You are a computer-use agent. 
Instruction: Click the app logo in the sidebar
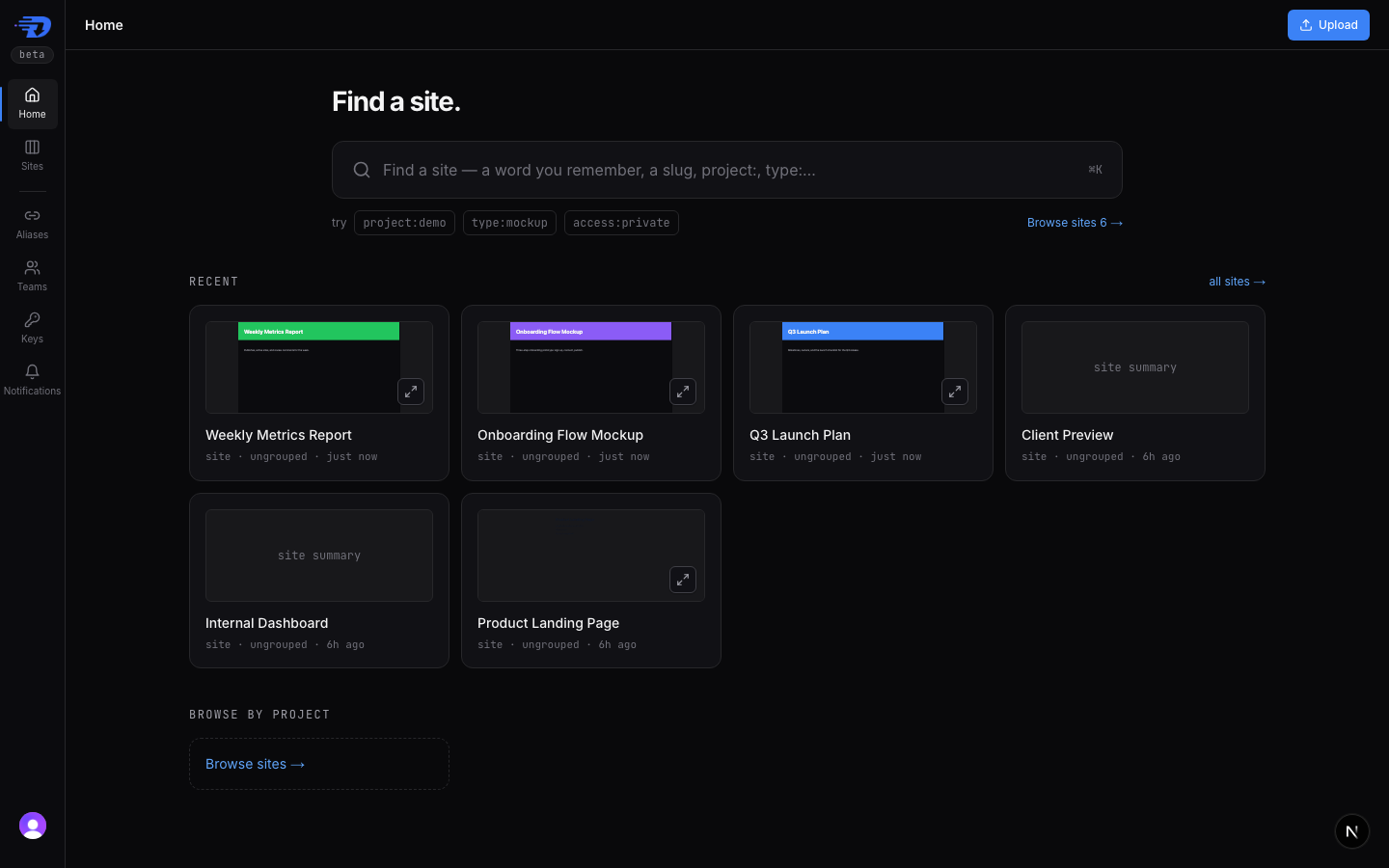(x=33, y=26)
